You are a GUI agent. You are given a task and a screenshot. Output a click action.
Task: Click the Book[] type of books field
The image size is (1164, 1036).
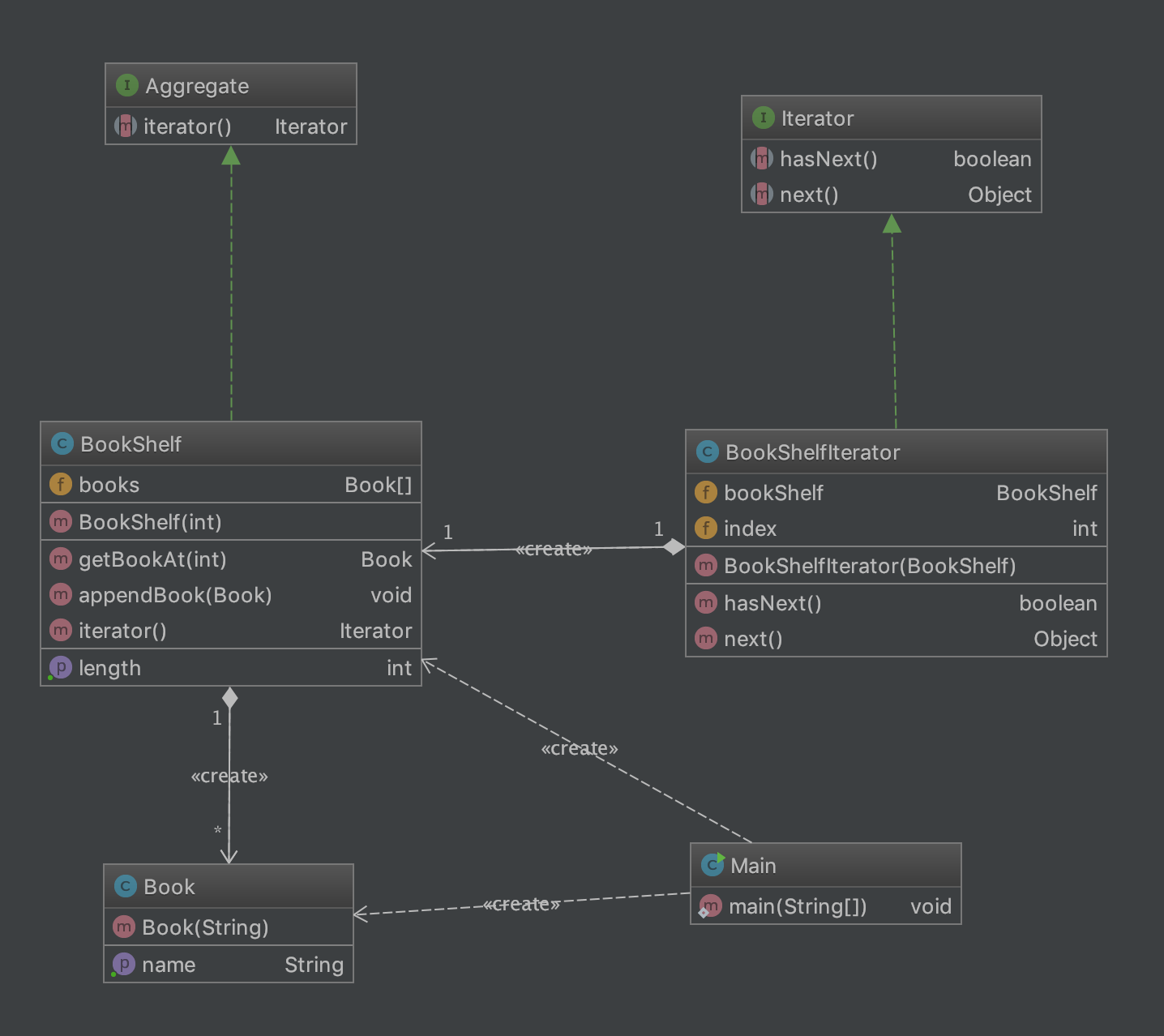(x=379, y=485)
